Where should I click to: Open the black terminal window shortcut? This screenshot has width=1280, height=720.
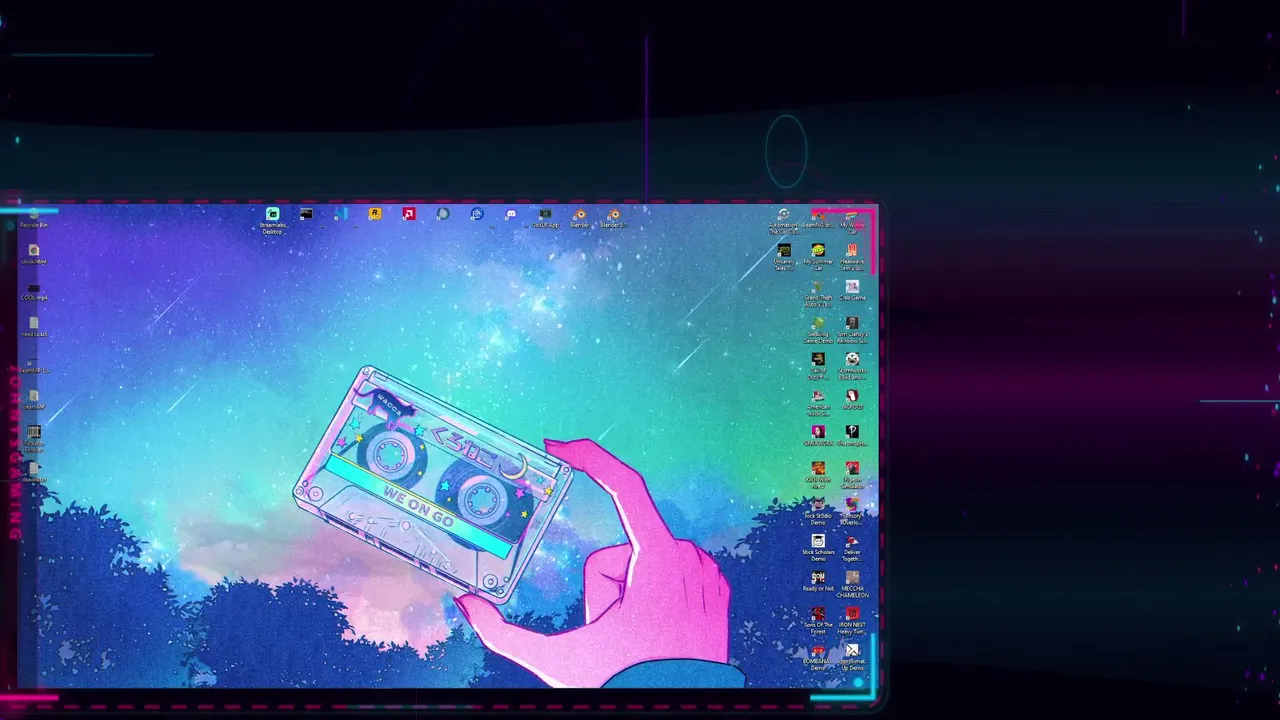306,214
